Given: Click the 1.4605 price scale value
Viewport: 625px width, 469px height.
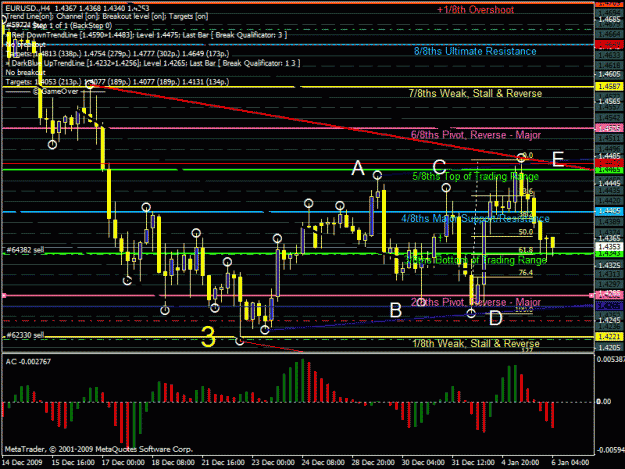Looking at the screenshot, I should point(609,74).
